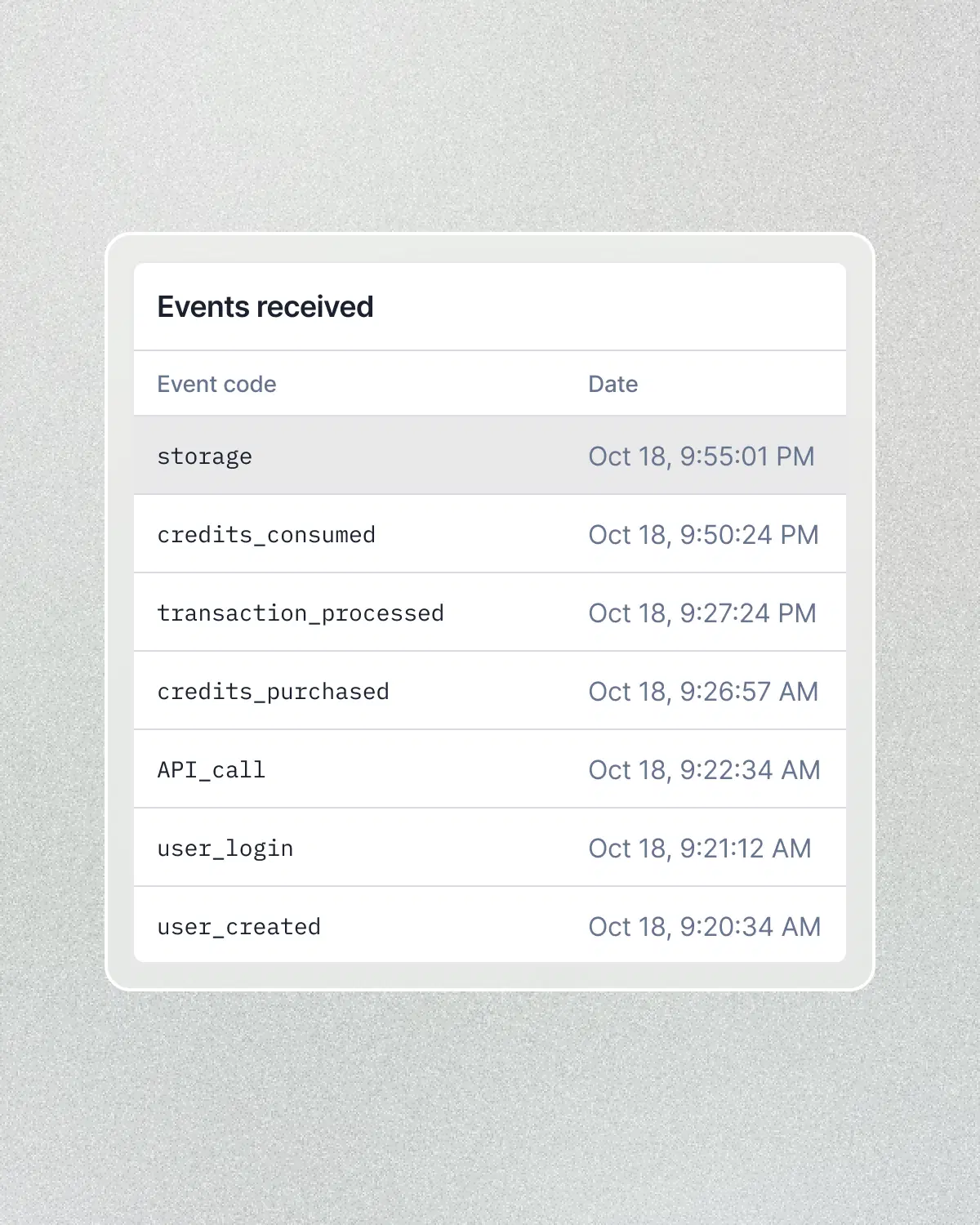This screenshot has height=1225, width=980.
Task: Select the Oct 18, 9:50:24 PM timestamp
Action: (704, 535)
